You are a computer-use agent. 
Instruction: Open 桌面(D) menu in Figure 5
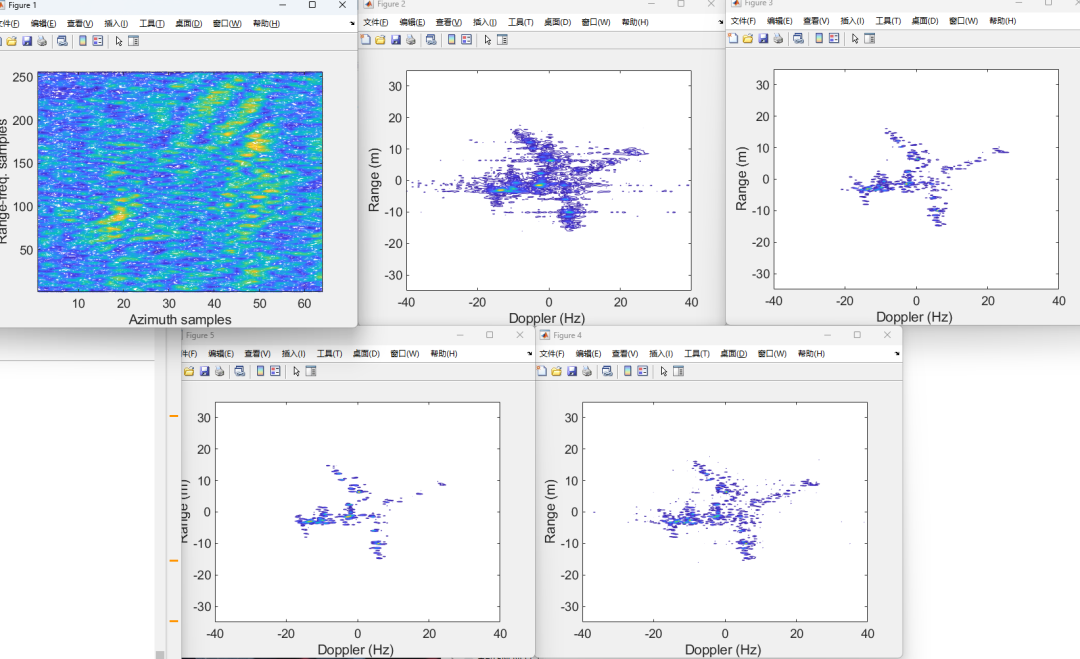click(x=366, y=353)
